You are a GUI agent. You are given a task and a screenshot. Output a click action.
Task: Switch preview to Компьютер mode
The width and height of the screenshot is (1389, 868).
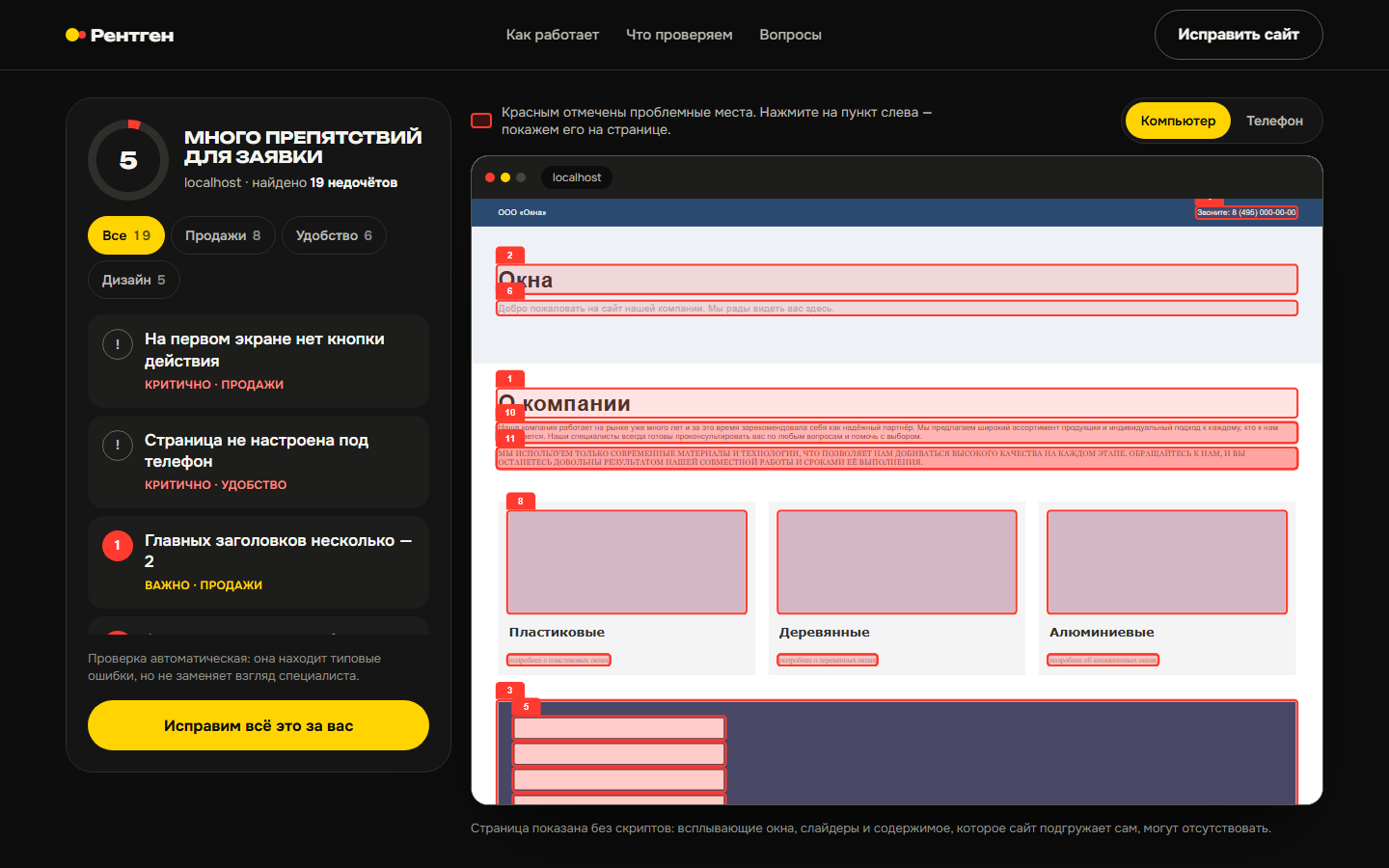[1178, 121]
